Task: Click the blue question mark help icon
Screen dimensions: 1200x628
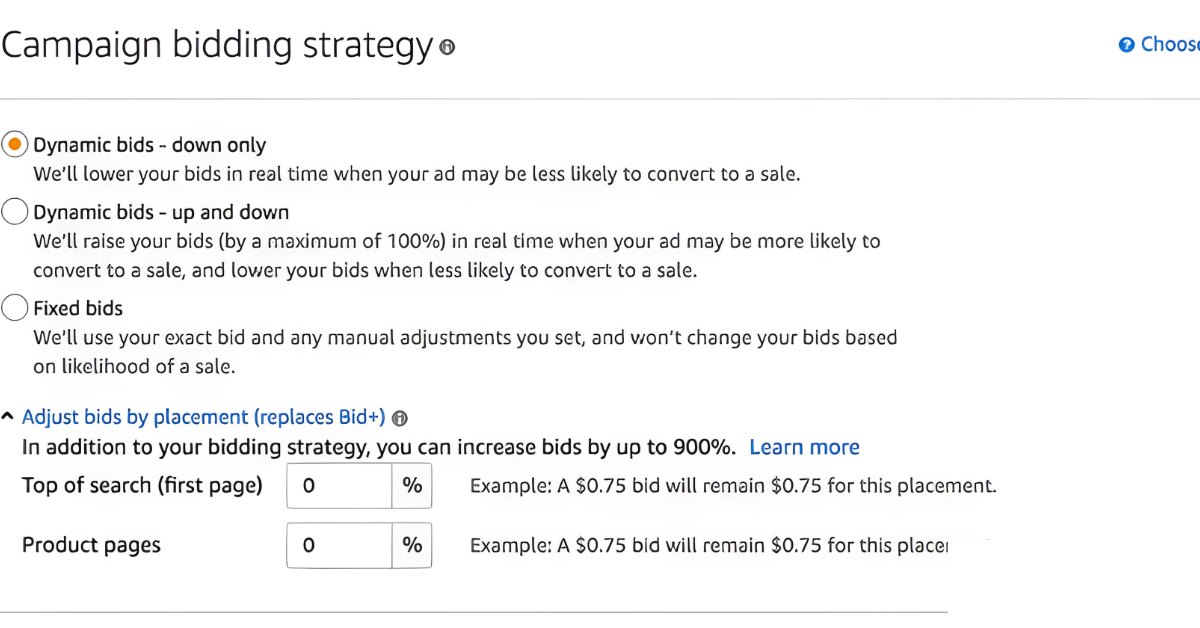Action: click(x=1127, y=45)
